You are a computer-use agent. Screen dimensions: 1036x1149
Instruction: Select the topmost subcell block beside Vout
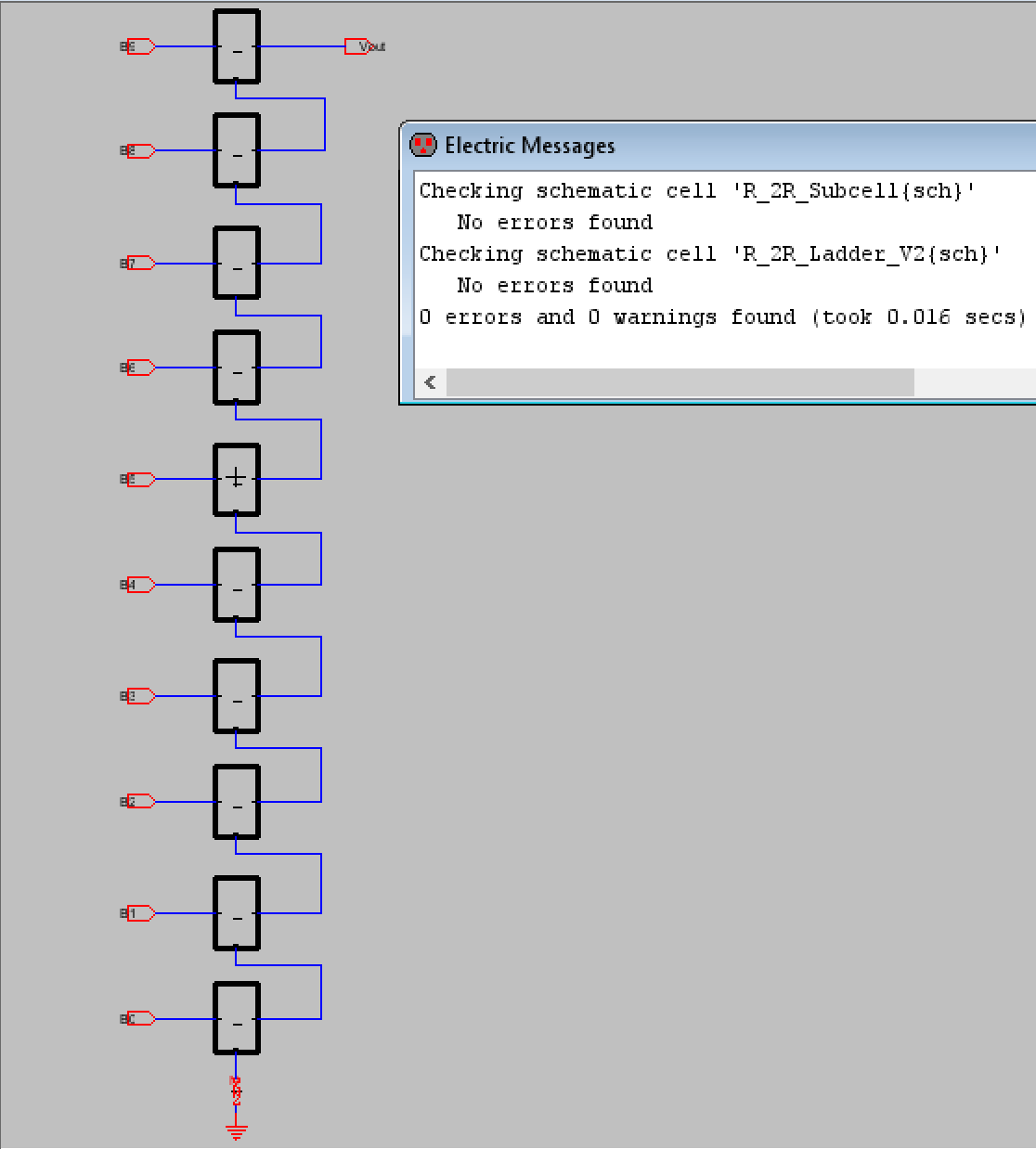click(x=237, y=46)
